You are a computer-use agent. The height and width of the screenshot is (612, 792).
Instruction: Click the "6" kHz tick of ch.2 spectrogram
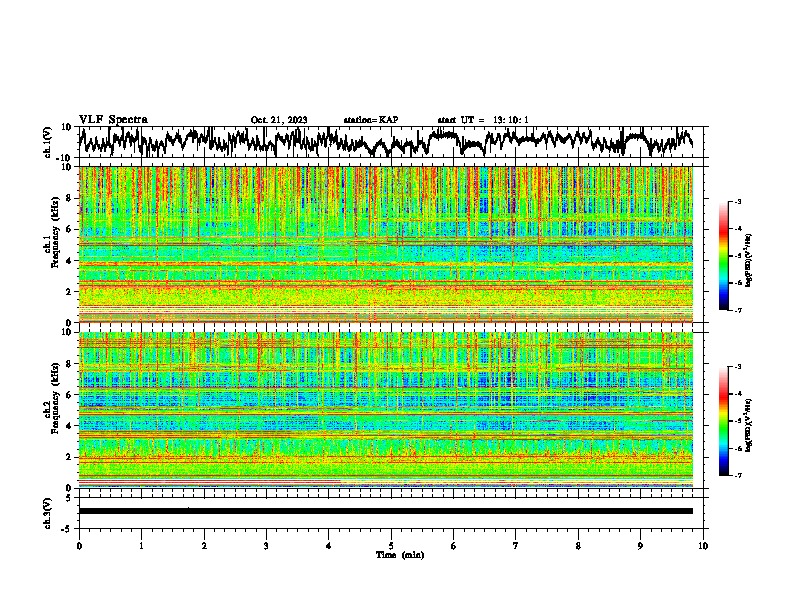[70, 395]
